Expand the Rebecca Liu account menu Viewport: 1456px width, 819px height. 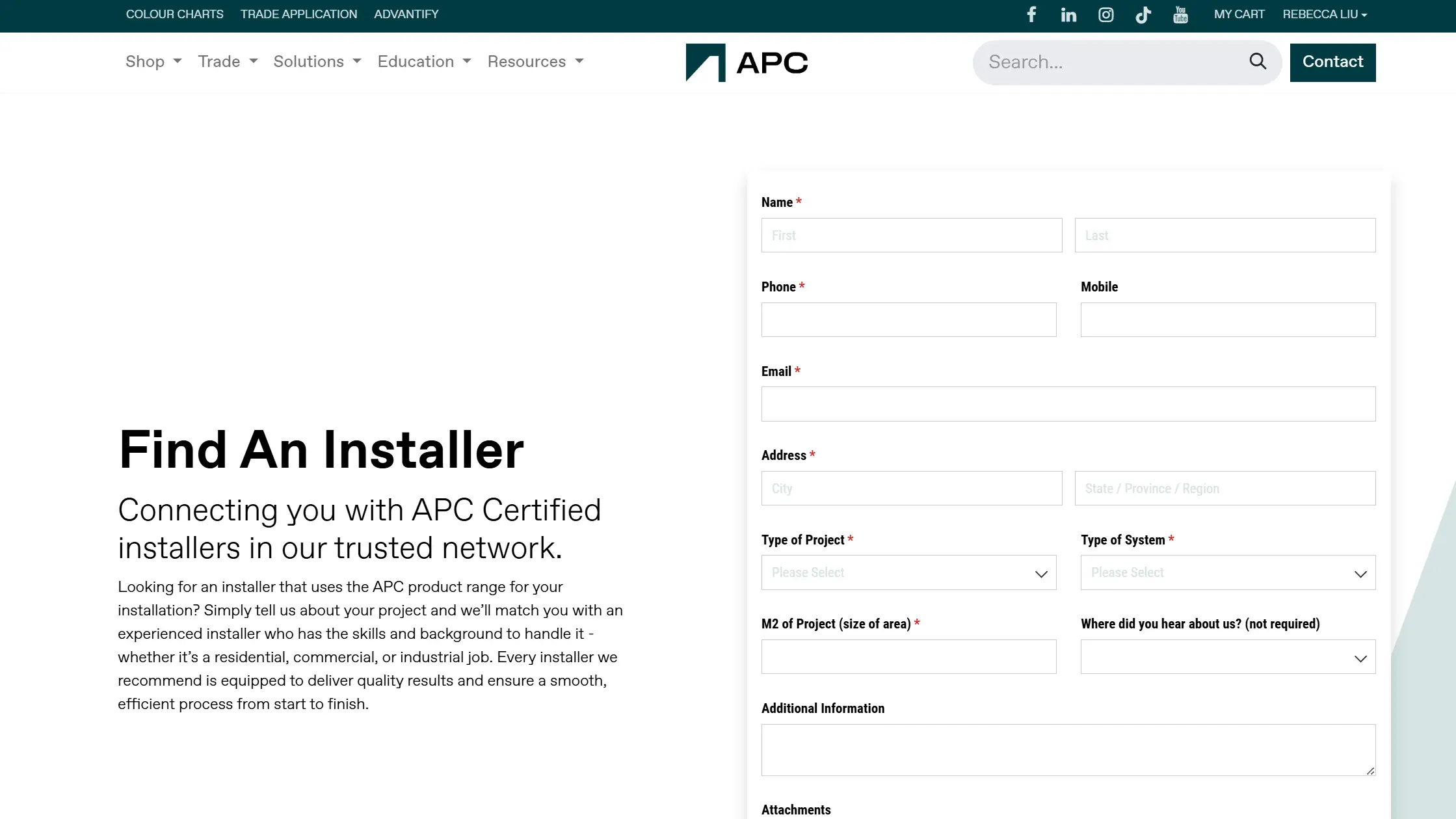tap(1325, 14)
